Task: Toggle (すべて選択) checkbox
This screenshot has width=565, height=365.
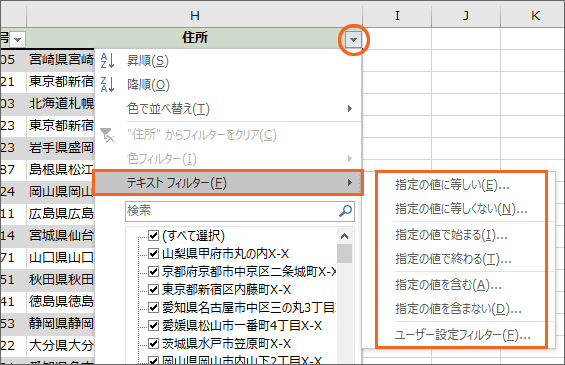Action: [154, 236]
